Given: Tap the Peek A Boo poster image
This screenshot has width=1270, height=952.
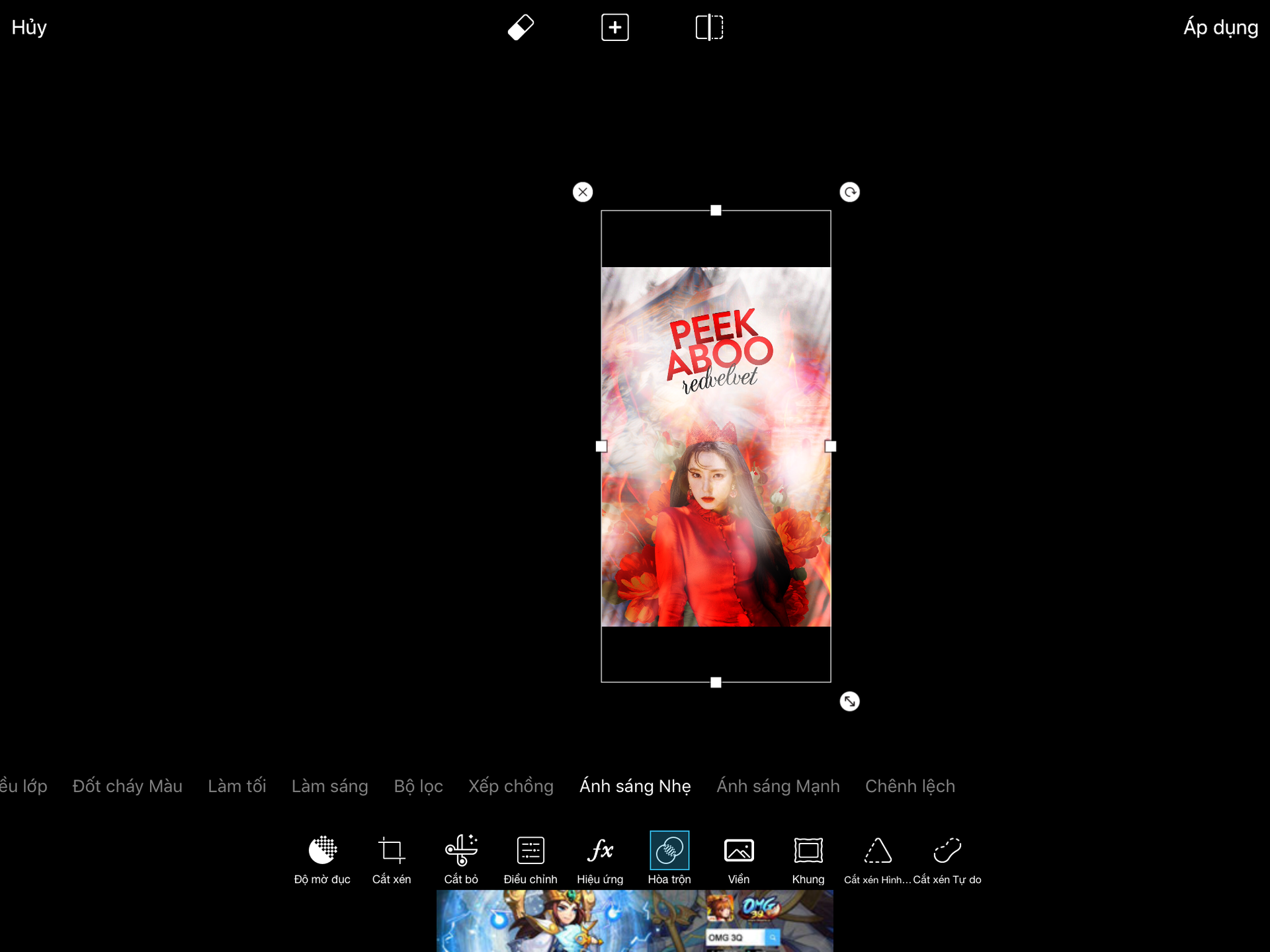Looking at the screenshot, I should 716,447.
